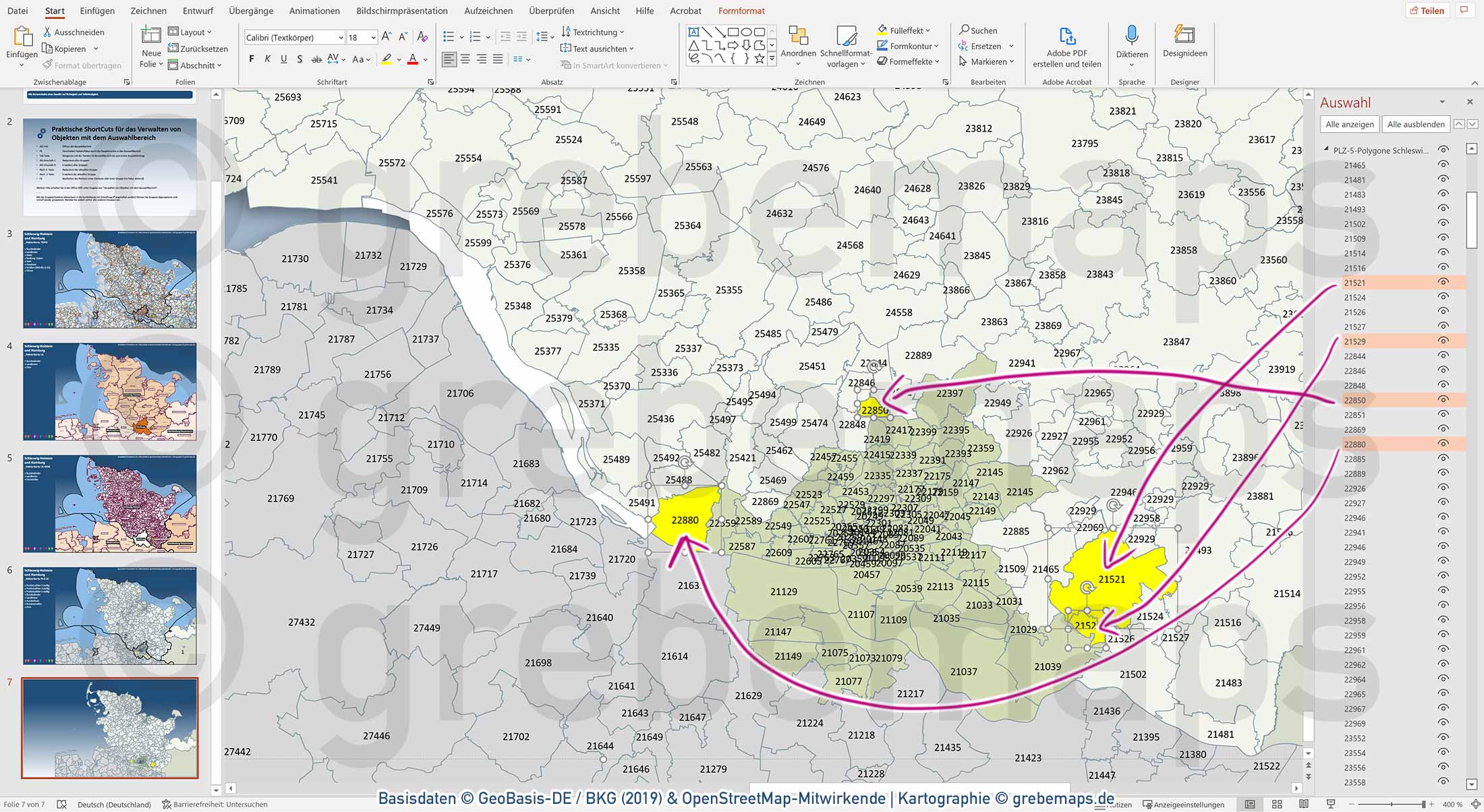Switch to Entwurf tab
This screenshot has width=1484, height=812.
tap(198, 11)
